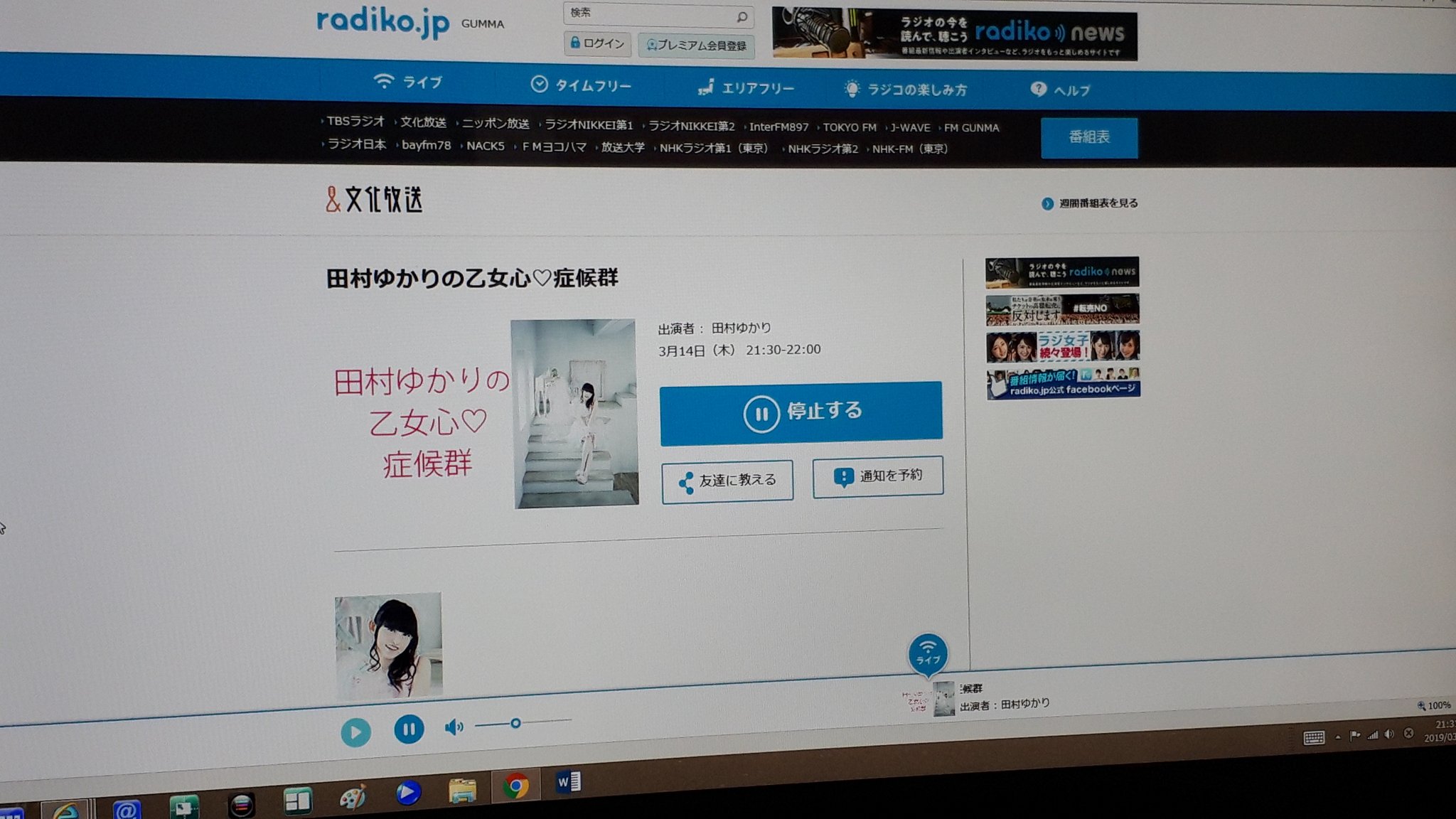Open Google Chrome from the taskbar
The height and width of the screenshot is (819, 1456).
coord(515,786)
